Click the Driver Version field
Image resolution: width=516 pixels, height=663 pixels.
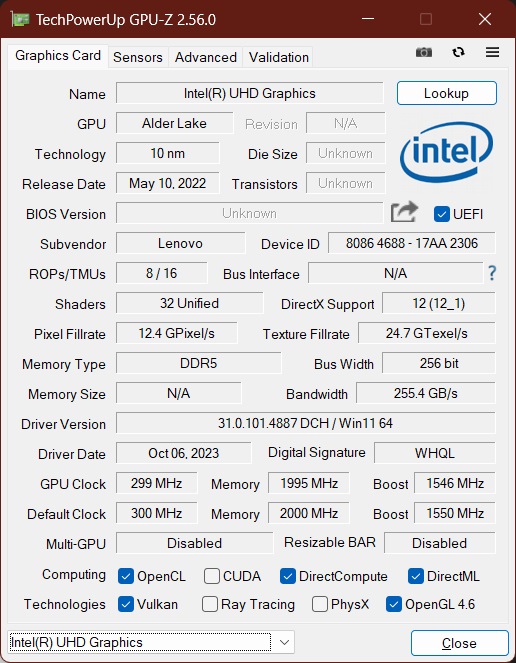coord(305,423)
